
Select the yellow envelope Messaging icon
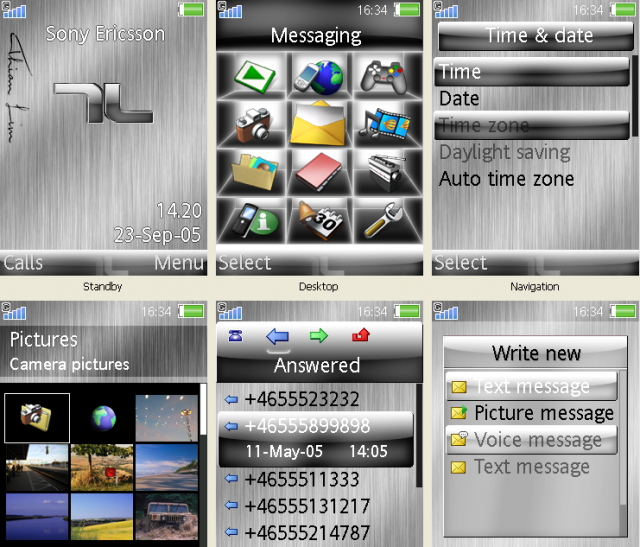pos(318,124)
